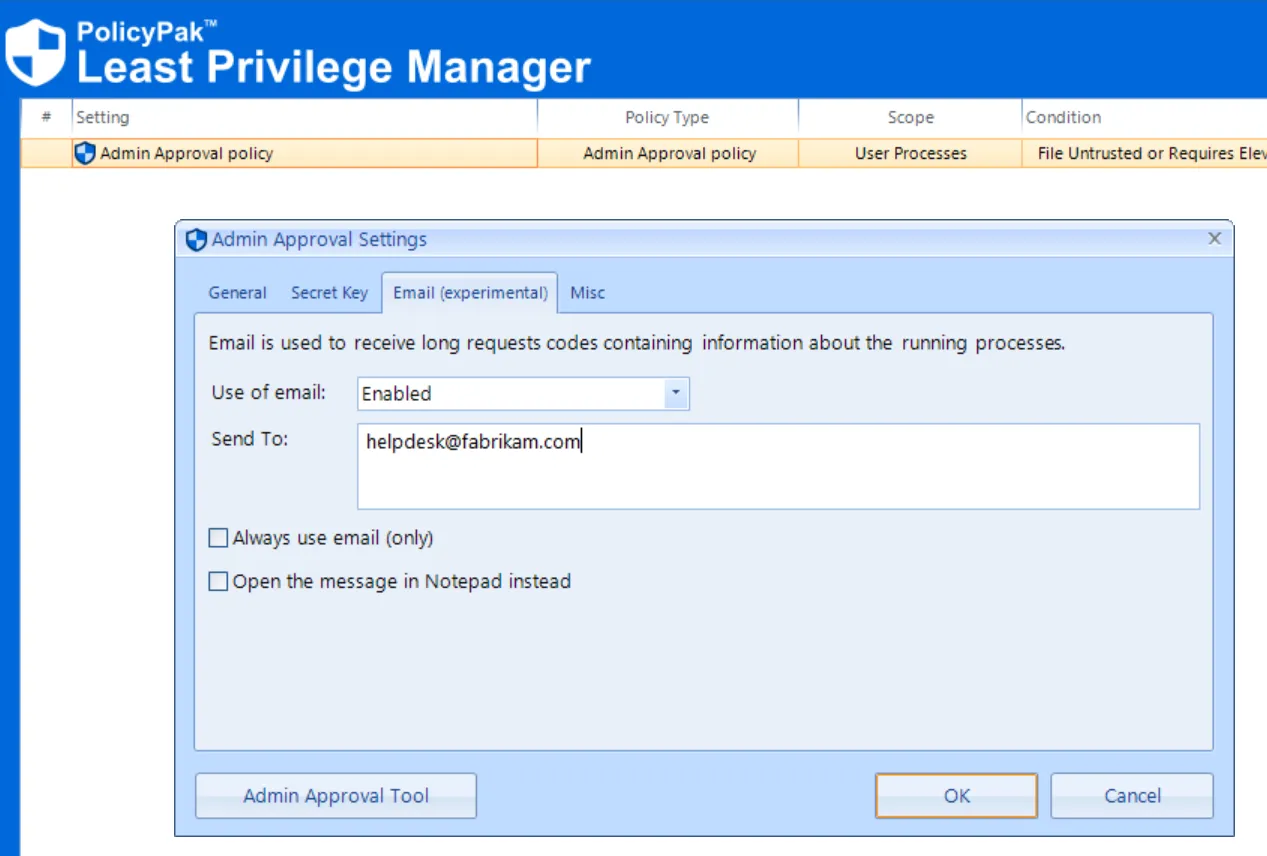Switch to the Misc tab
The height and width of the screenshot is (856, 1267).
click(x=587, y=293)
